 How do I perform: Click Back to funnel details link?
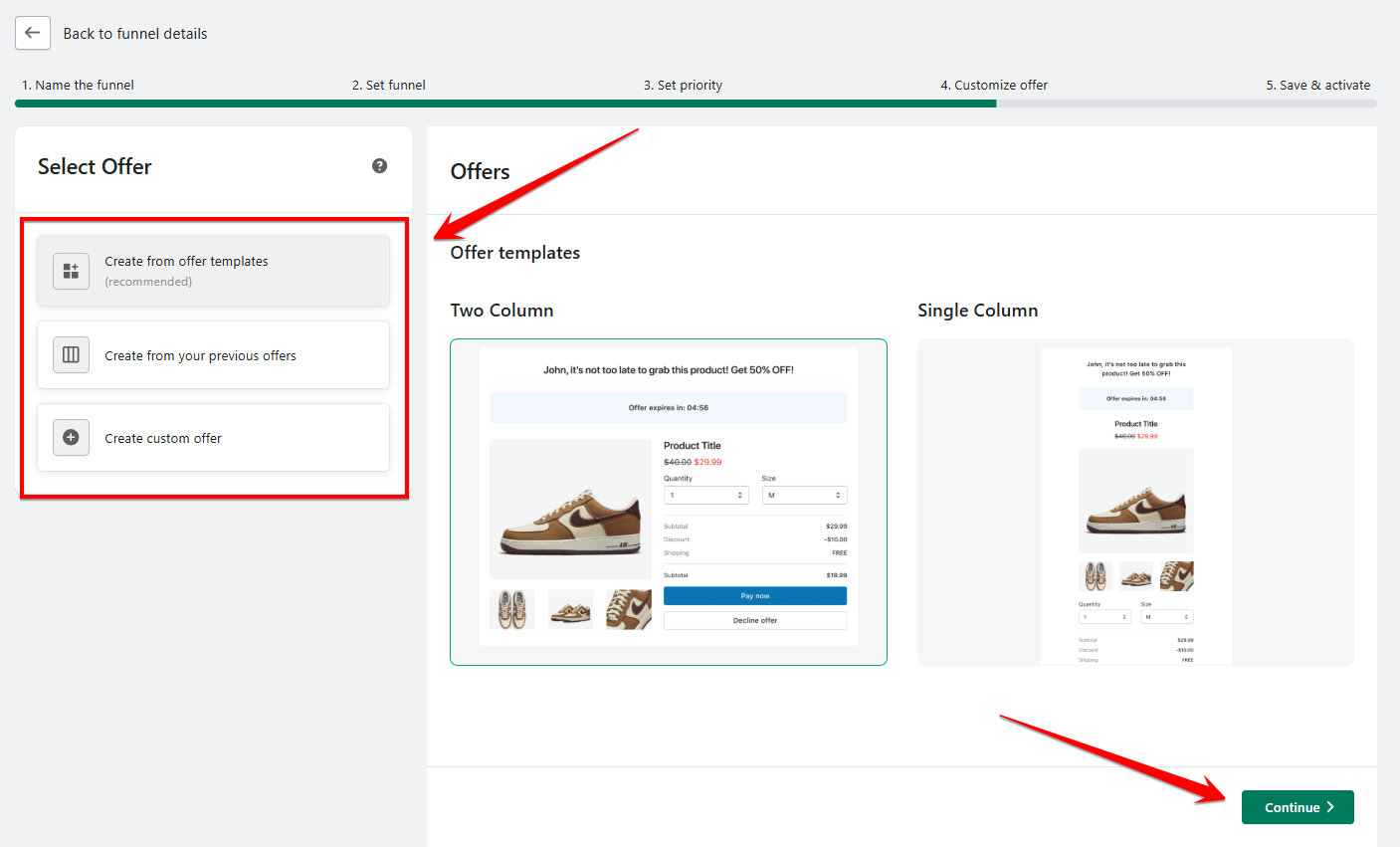tap(135, 34)
